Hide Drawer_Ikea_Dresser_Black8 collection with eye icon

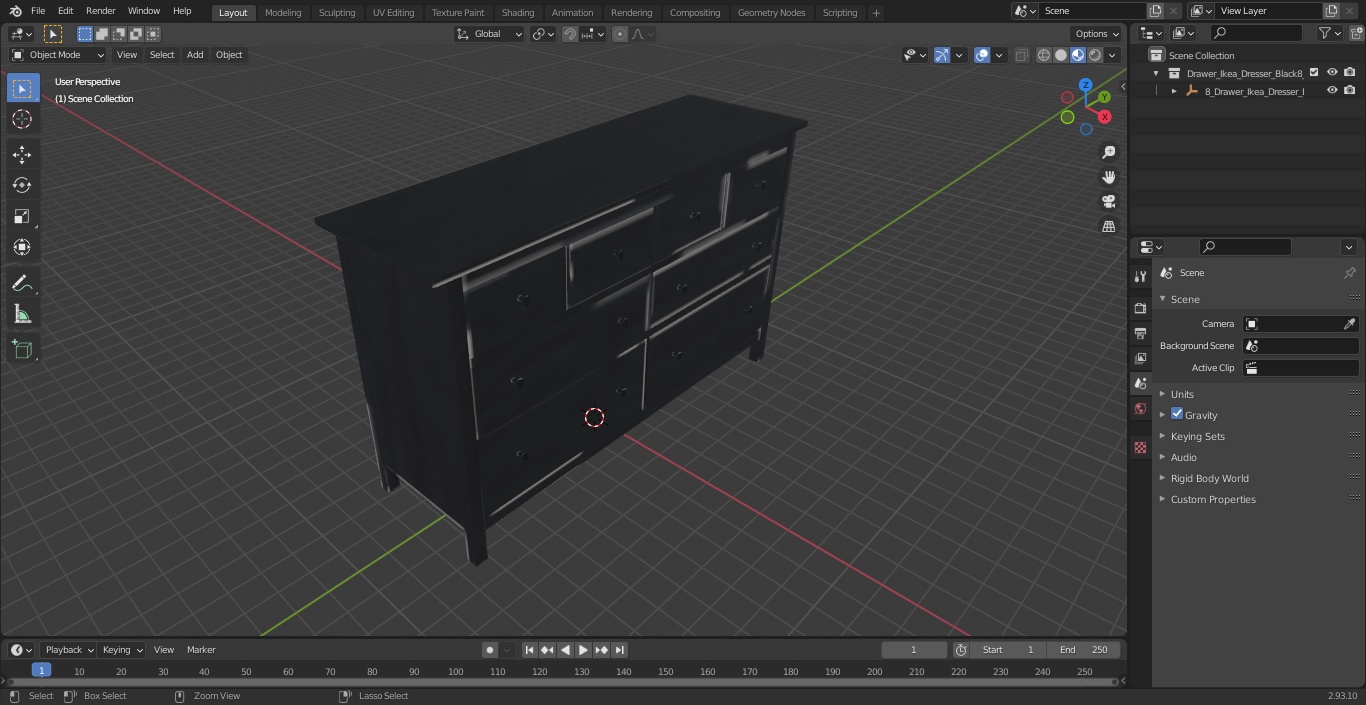1332,72
